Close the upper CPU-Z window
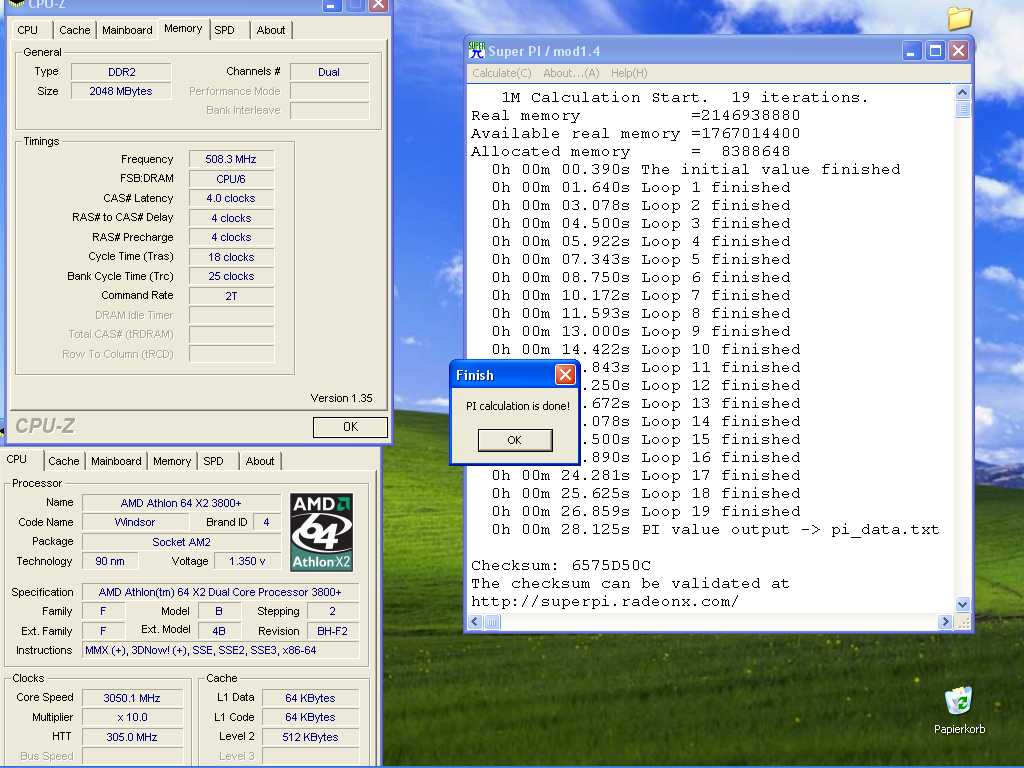Screen dimensions: 1024x768 pos(378,5)
